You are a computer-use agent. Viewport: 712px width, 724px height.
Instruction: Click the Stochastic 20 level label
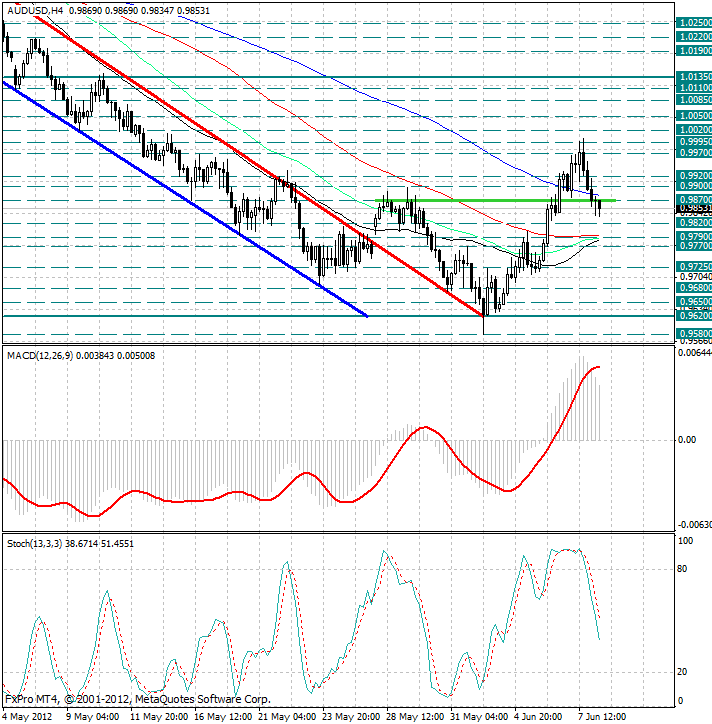click(682, 672)
